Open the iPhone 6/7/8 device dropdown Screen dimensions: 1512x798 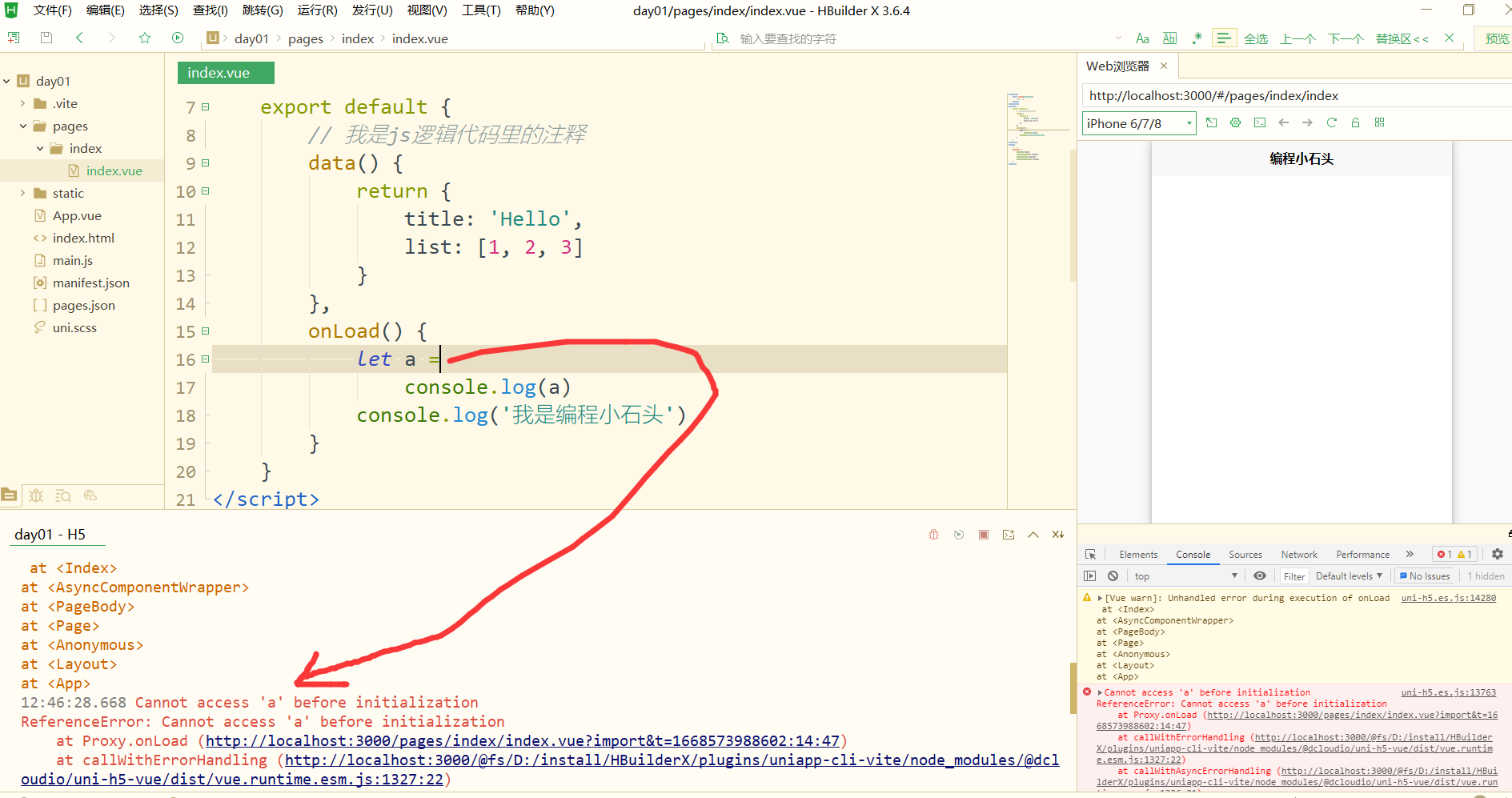click(1139, 123)
